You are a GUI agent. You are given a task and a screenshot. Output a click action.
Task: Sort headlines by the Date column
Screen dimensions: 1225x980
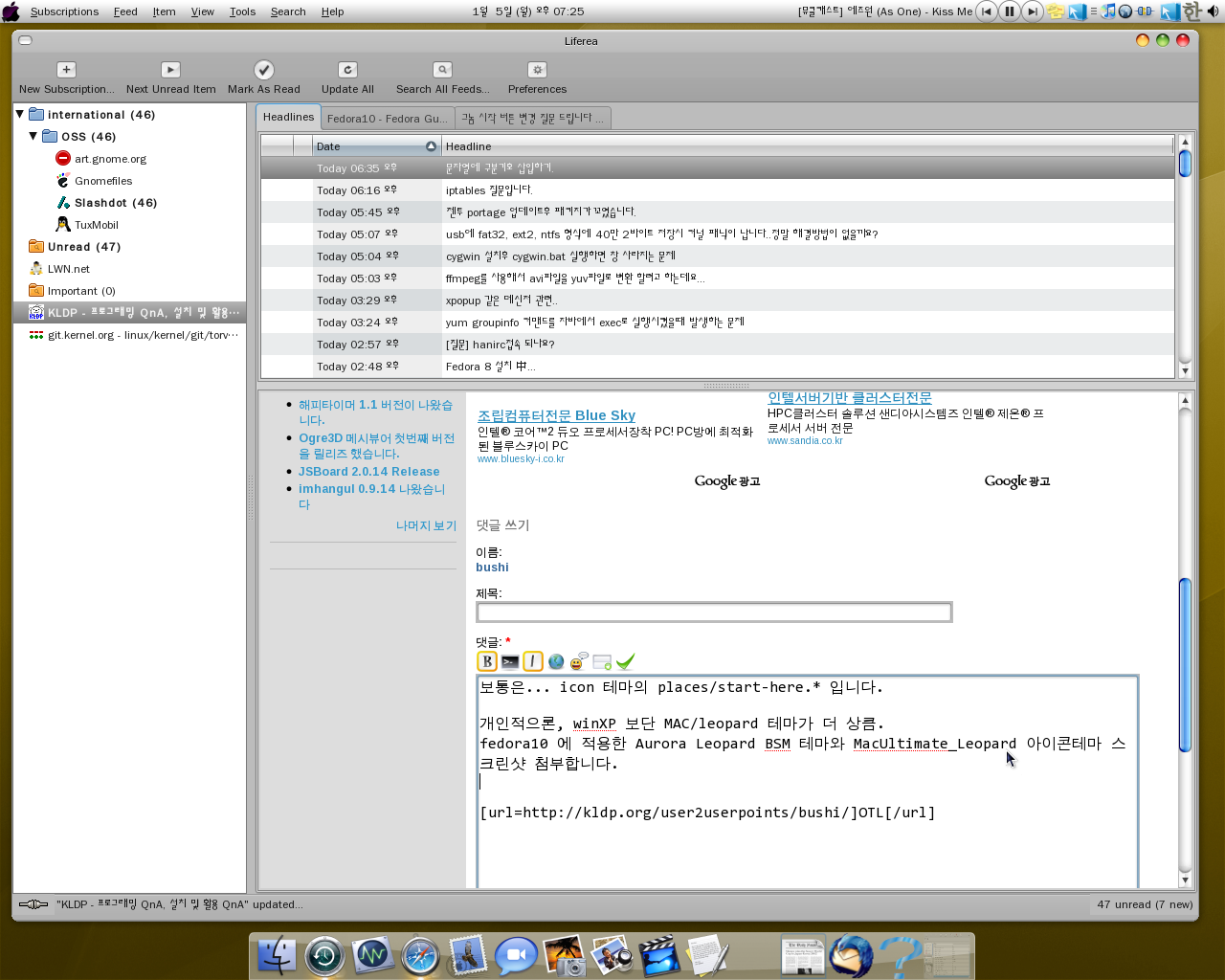376,146
